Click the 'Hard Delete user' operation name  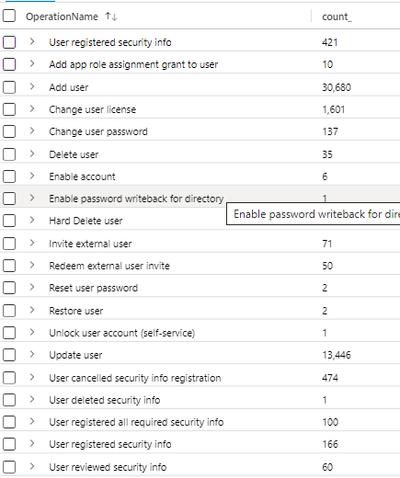pos(86,221)
